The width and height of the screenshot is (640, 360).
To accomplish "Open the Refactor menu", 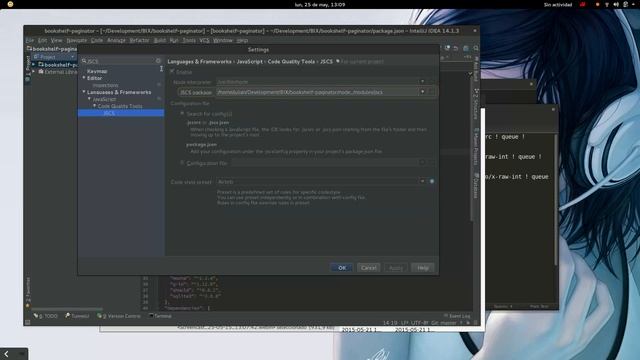I will tap(139, 40).
